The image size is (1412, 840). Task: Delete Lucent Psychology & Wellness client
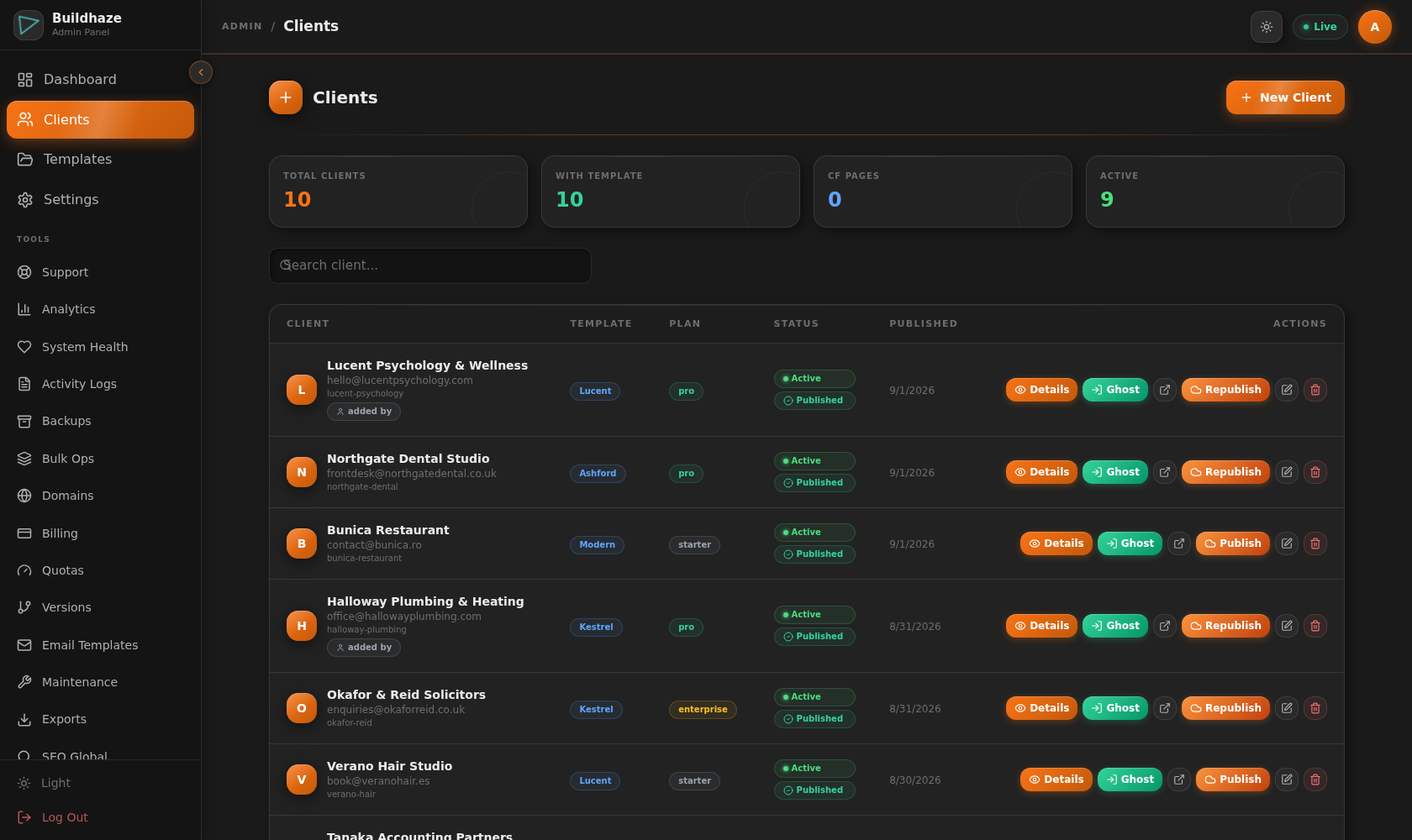[1315, 390]
